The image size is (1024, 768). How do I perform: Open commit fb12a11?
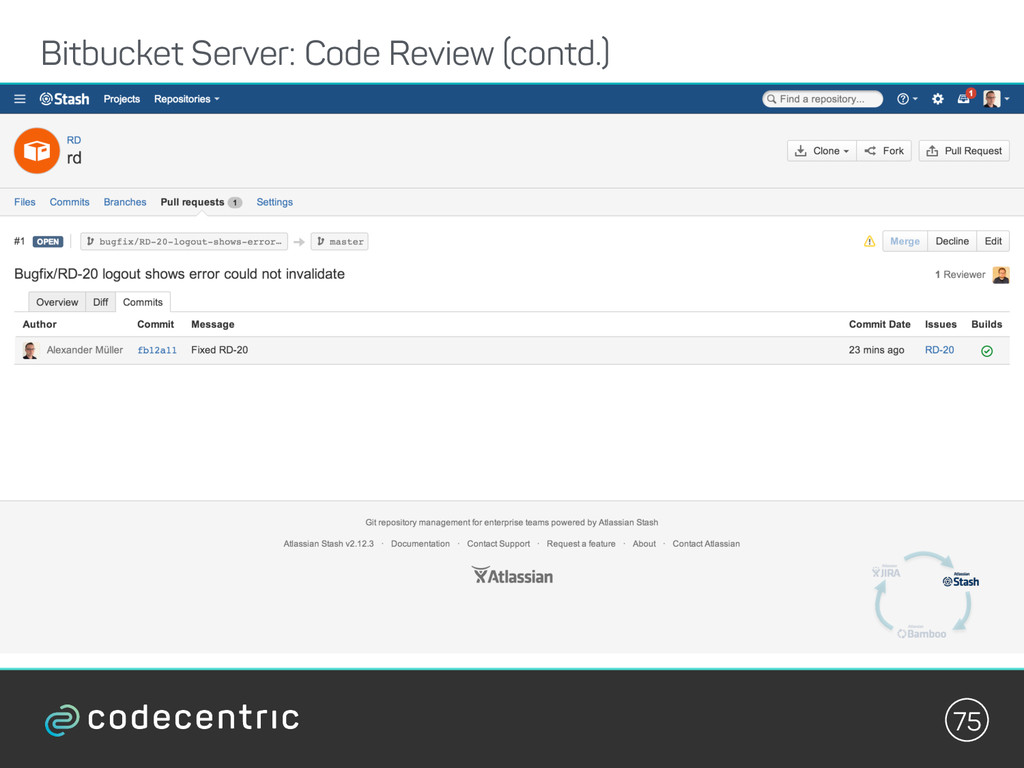(x=157, y=351)
